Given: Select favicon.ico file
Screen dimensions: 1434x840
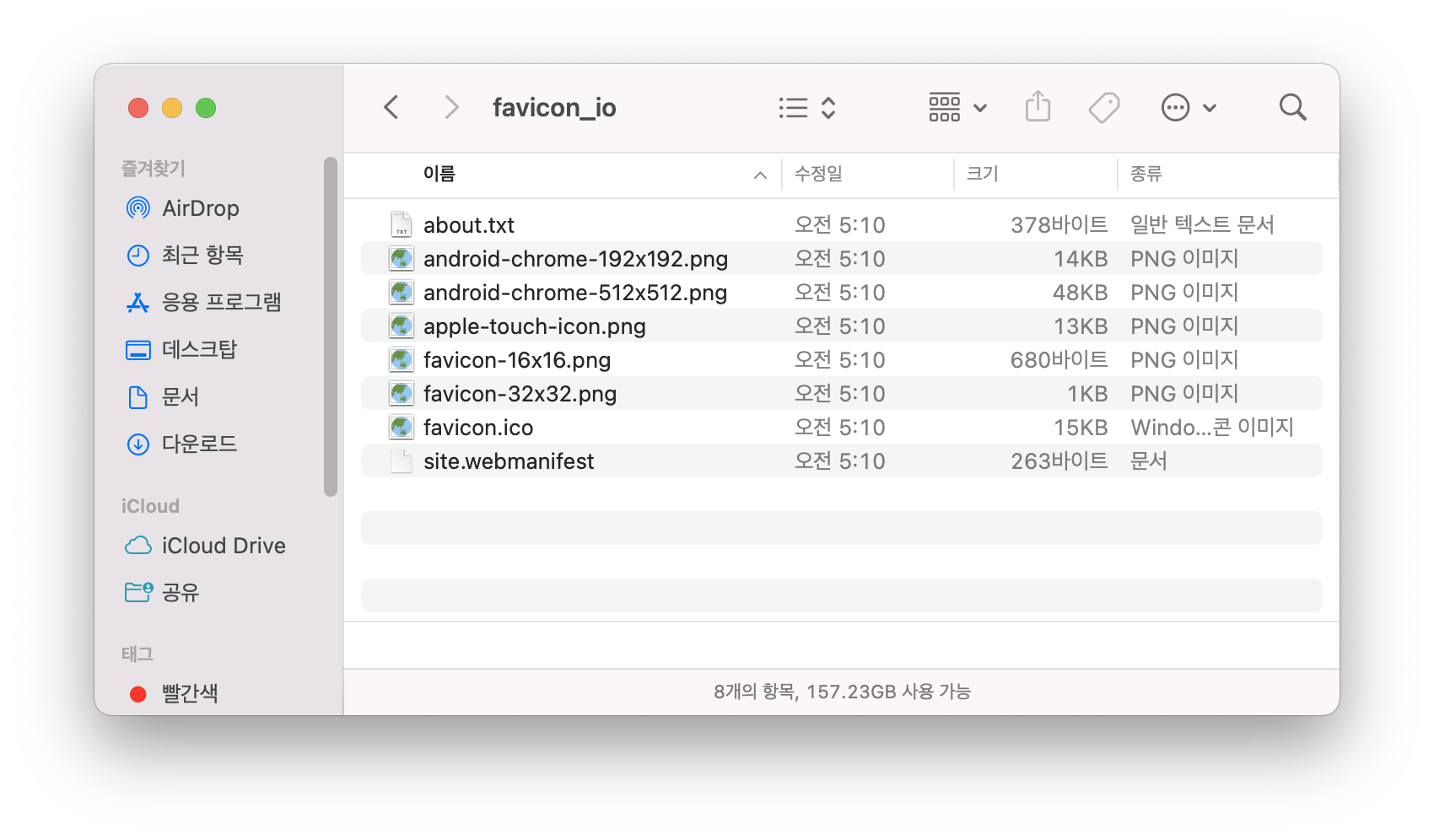Looking at the screenshot, I should [x=841, y=427].
